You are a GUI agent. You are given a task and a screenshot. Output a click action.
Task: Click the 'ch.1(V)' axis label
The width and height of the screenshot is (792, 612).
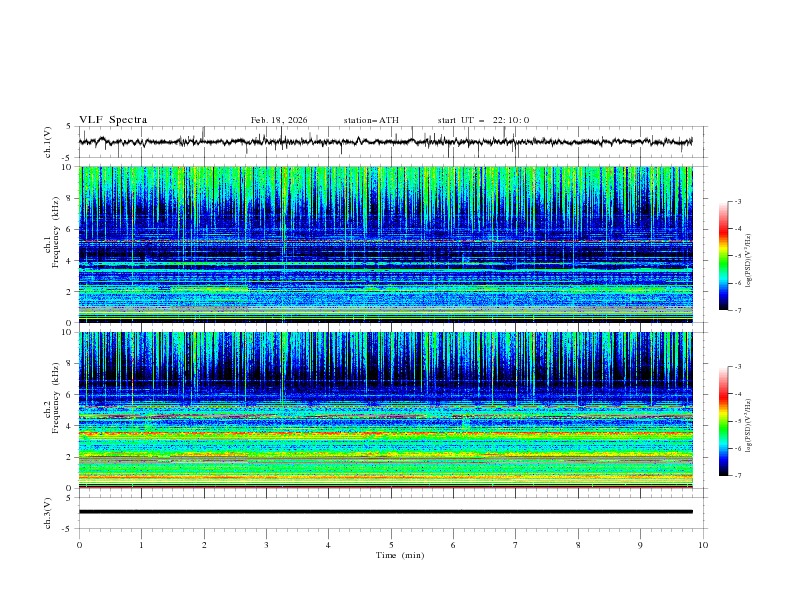click(48, 142)
